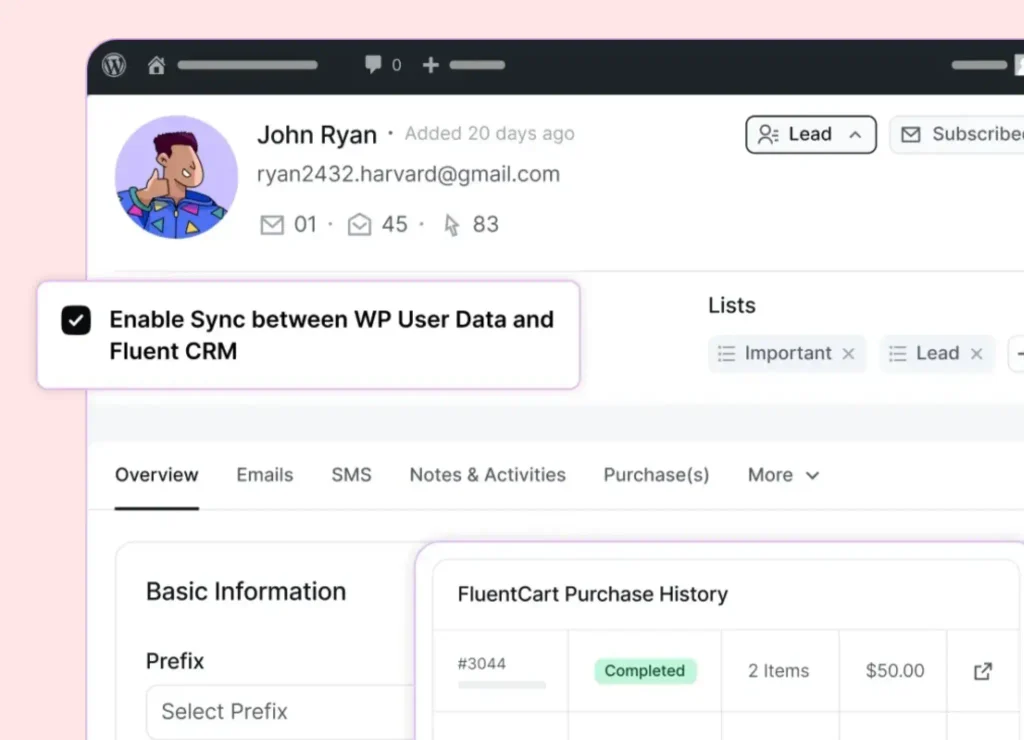Open the Notes & Activities tab
The image size is (1024, 740).
[487, 475]
